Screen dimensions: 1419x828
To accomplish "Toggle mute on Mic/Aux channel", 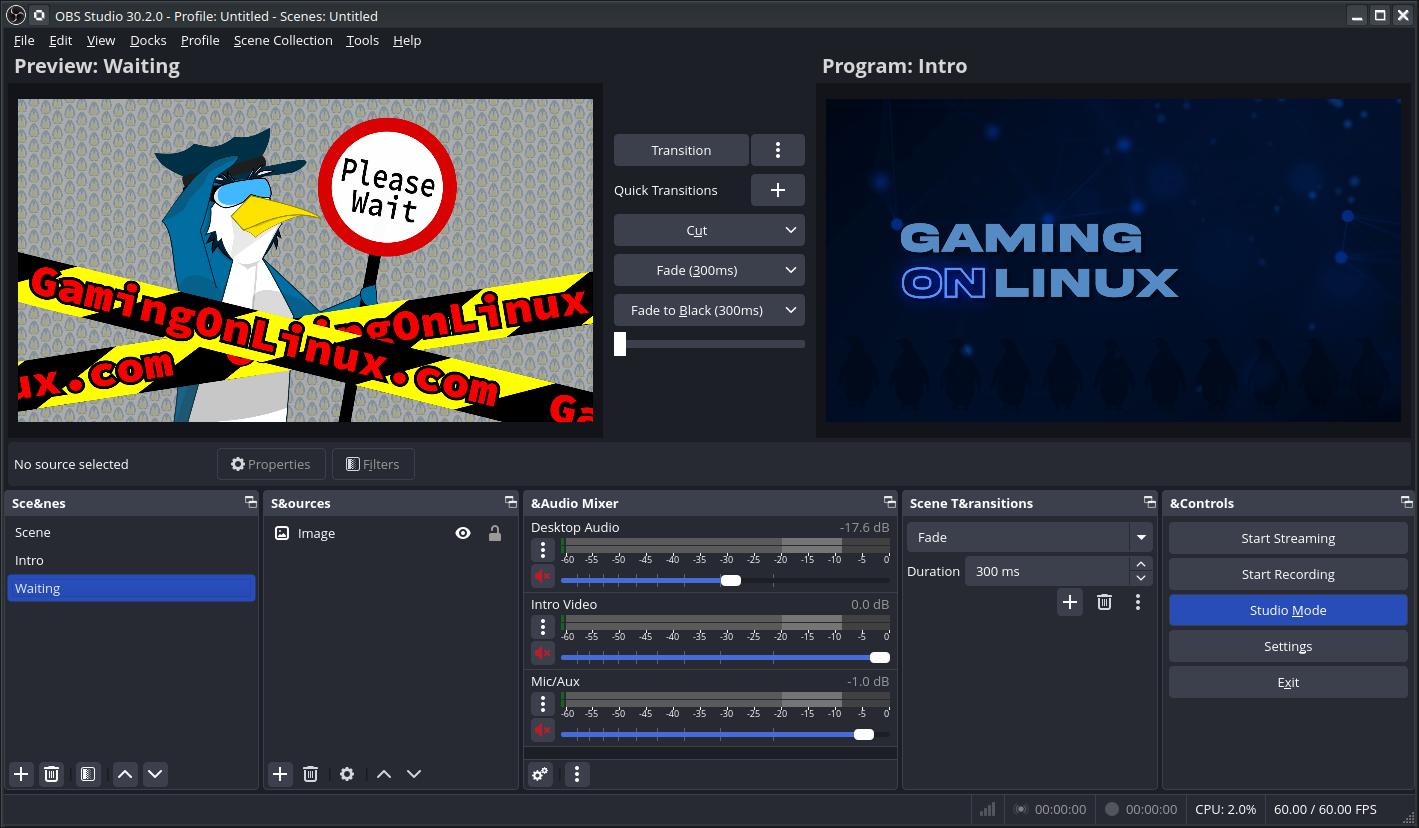I will [542, 730].
